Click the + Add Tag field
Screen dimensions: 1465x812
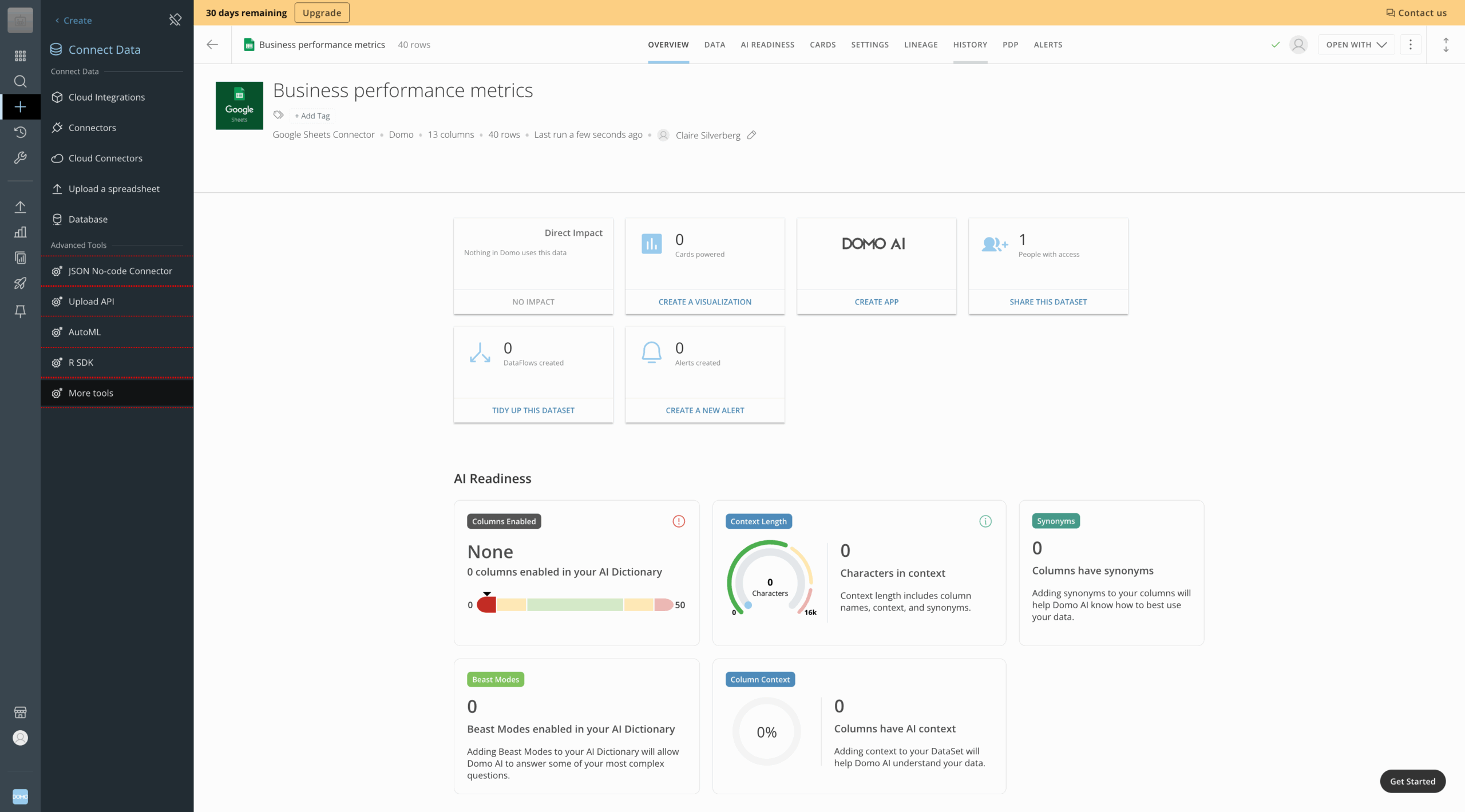pos(312,116)
